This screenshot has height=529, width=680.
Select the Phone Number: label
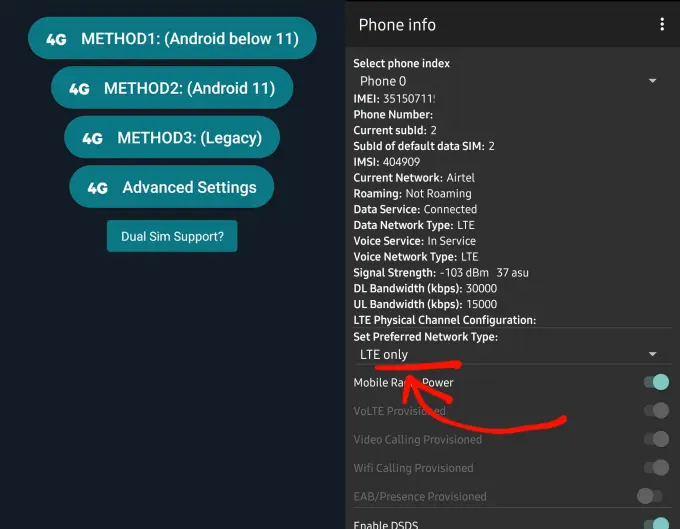393,114
